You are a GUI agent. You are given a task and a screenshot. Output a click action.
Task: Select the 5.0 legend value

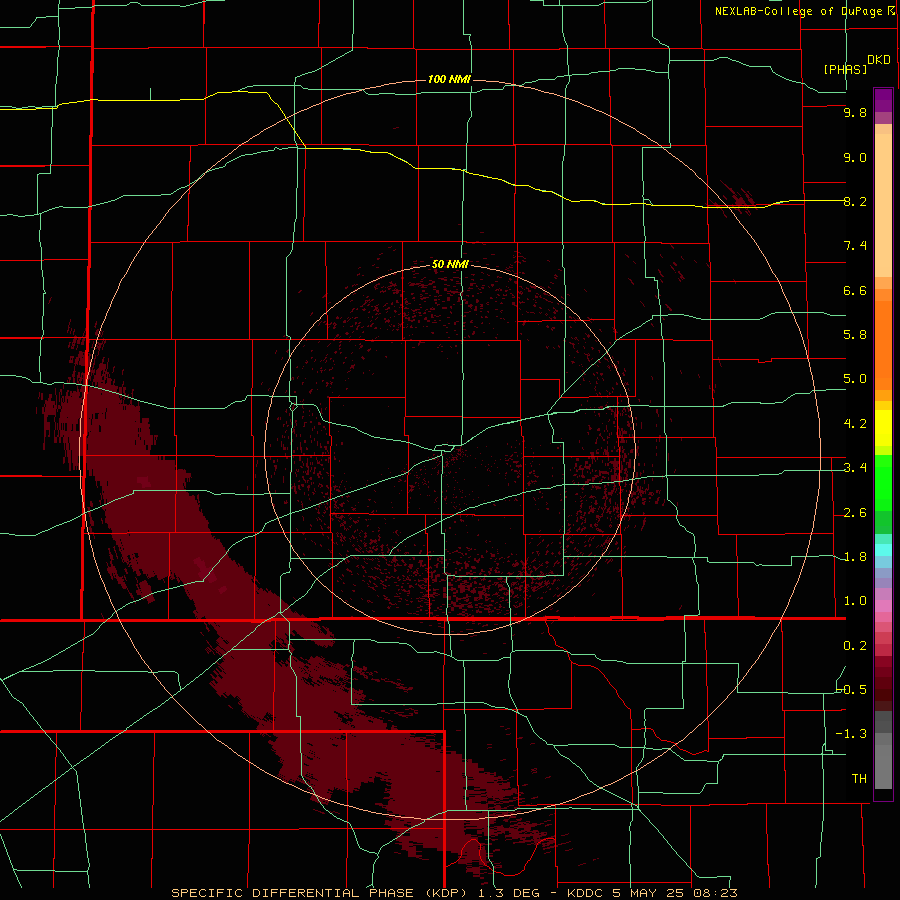855,379
